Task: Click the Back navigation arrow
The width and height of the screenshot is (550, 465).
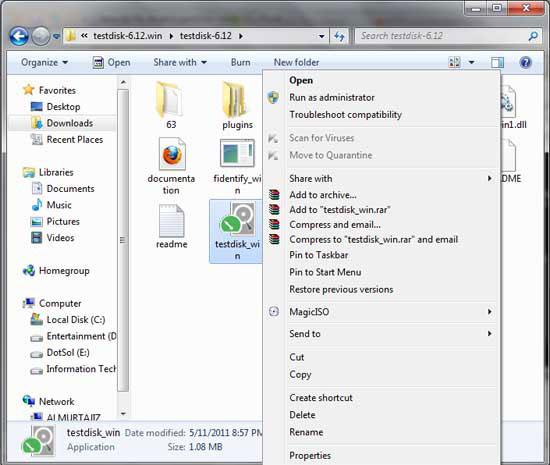Action: pyautogui.click(x=19, y=36)
